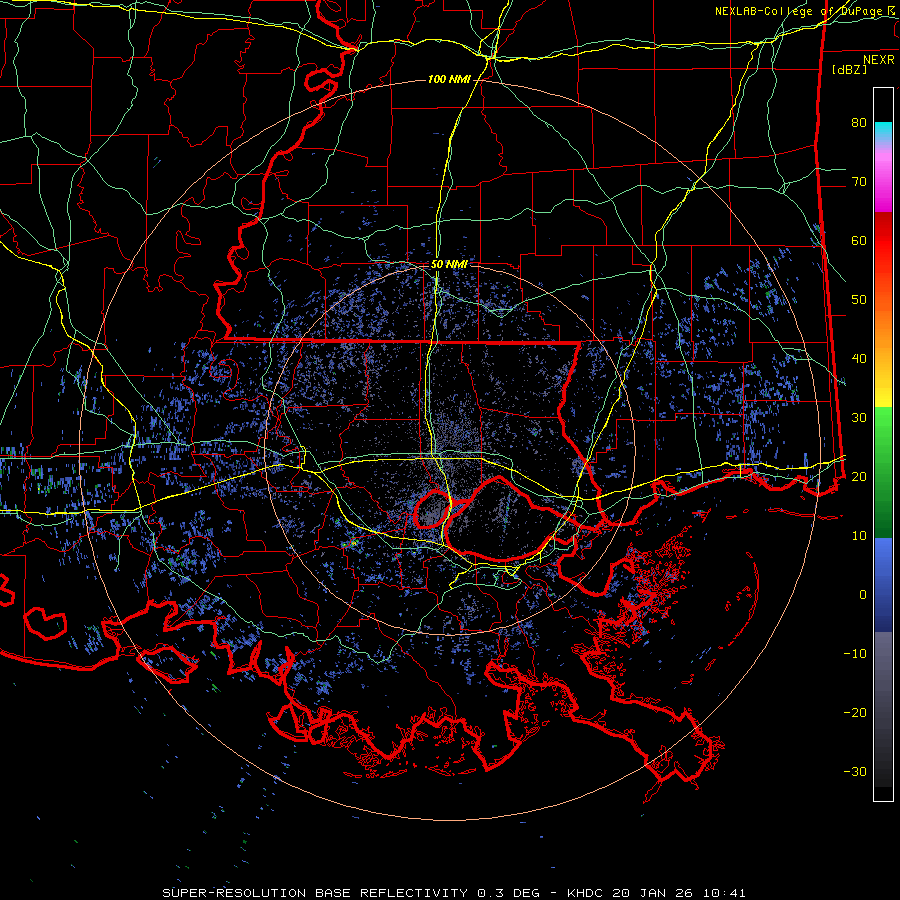Click the "10" value on the dBZ scale
Image resolution: width=900 pixels, height=900 pixels.
(x=859, y=536)
